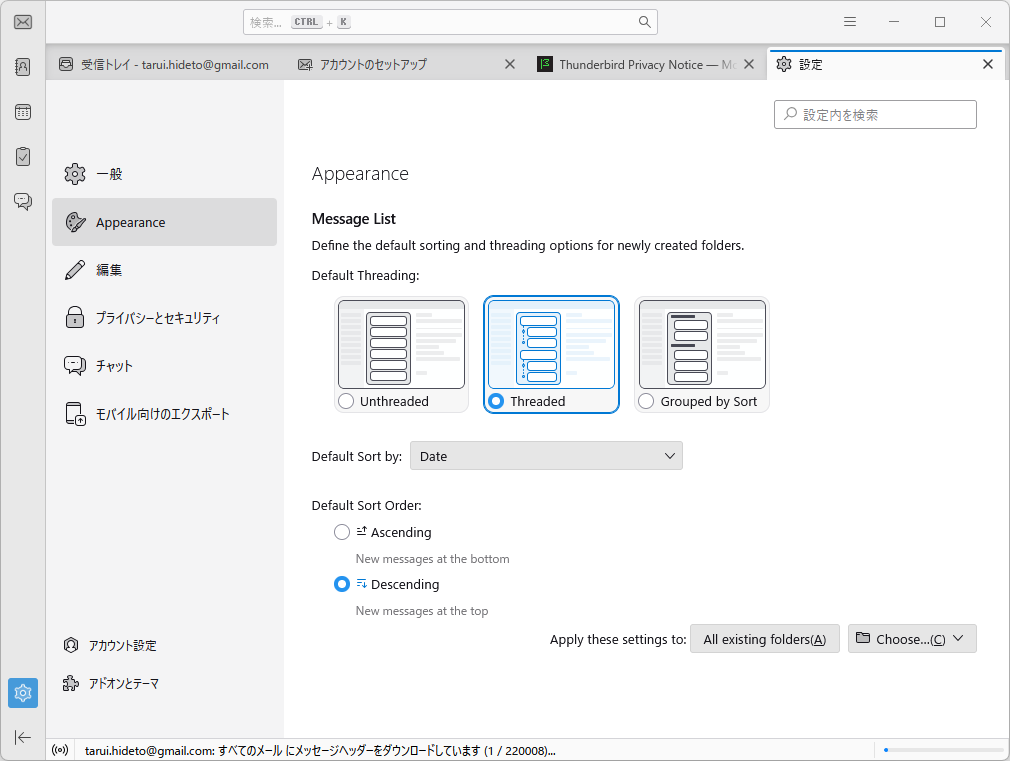Click the Grouped by Sort layout thumbnail
Viewport: 1010px width, 761px height.
[x=702, y=344]
